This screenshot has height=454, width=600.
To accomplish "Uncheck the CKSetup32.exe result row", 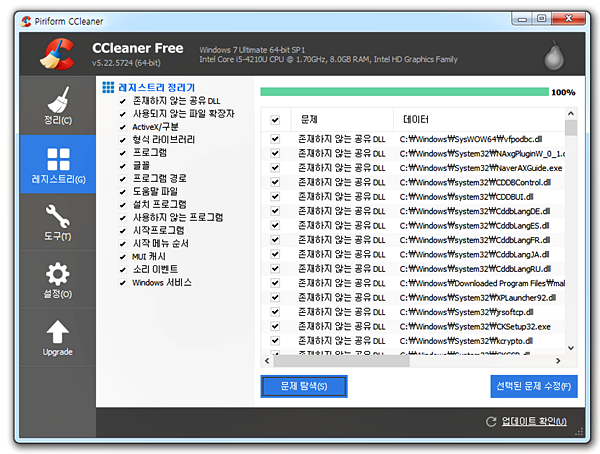I will click(275, 326).
